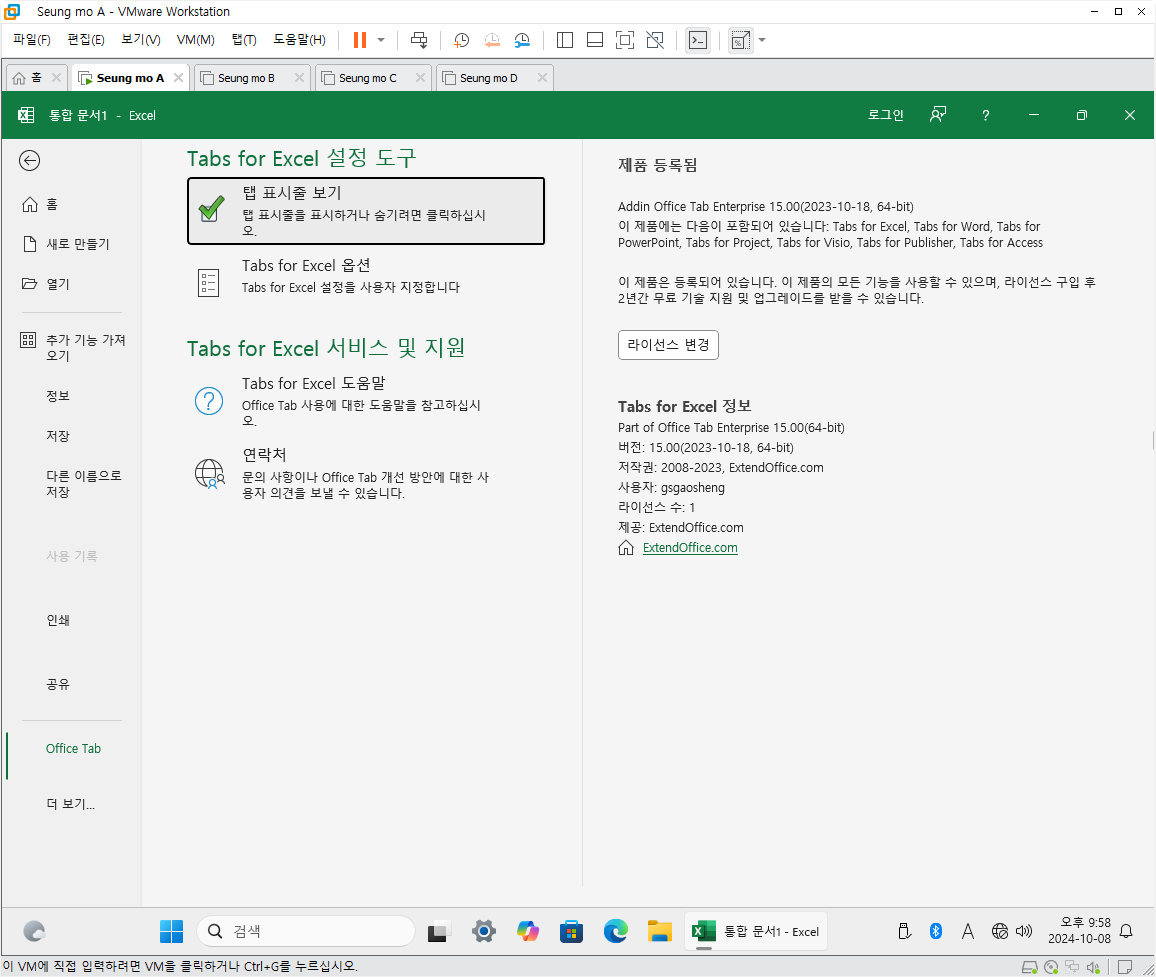Image resolution: width=1156 pixels, height=977 pixels.
Task: Close the Seung mo A tab
Action: tap(178, 77)
